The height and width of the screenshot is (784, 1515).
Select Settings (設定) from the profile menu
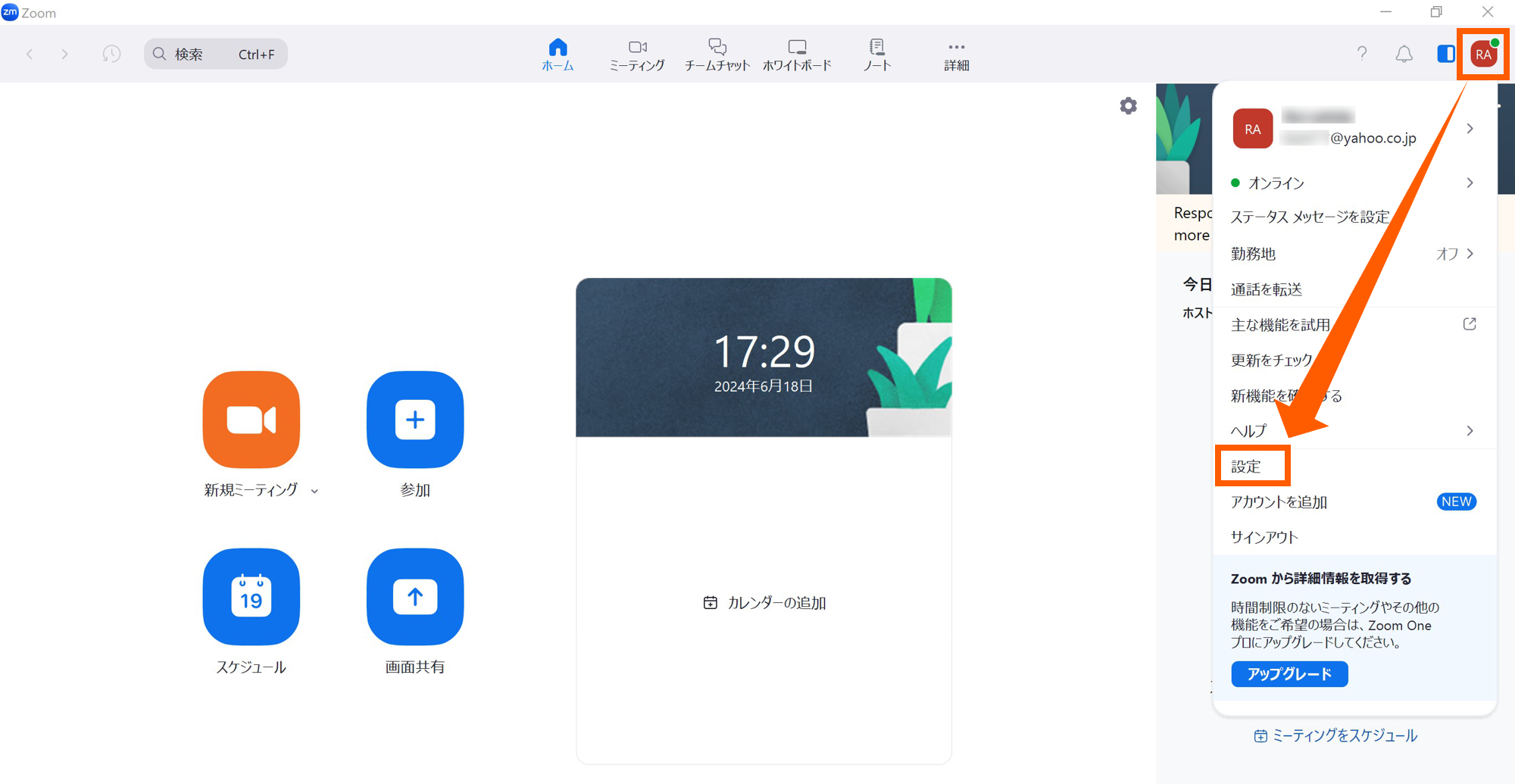coord(1246,467)
